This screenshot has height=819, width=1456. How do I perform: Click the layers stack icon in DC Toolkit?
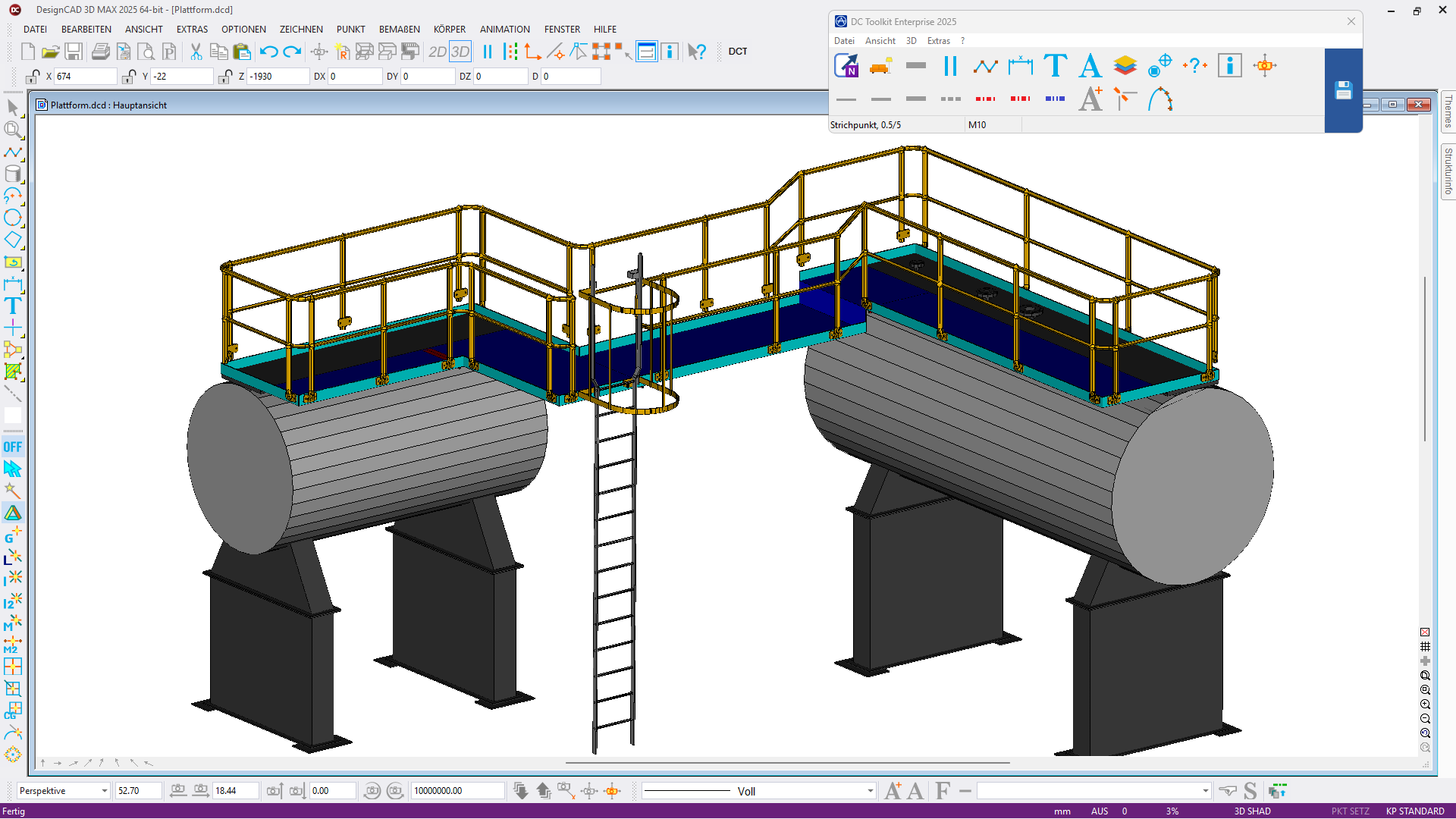click(1125, 66)
